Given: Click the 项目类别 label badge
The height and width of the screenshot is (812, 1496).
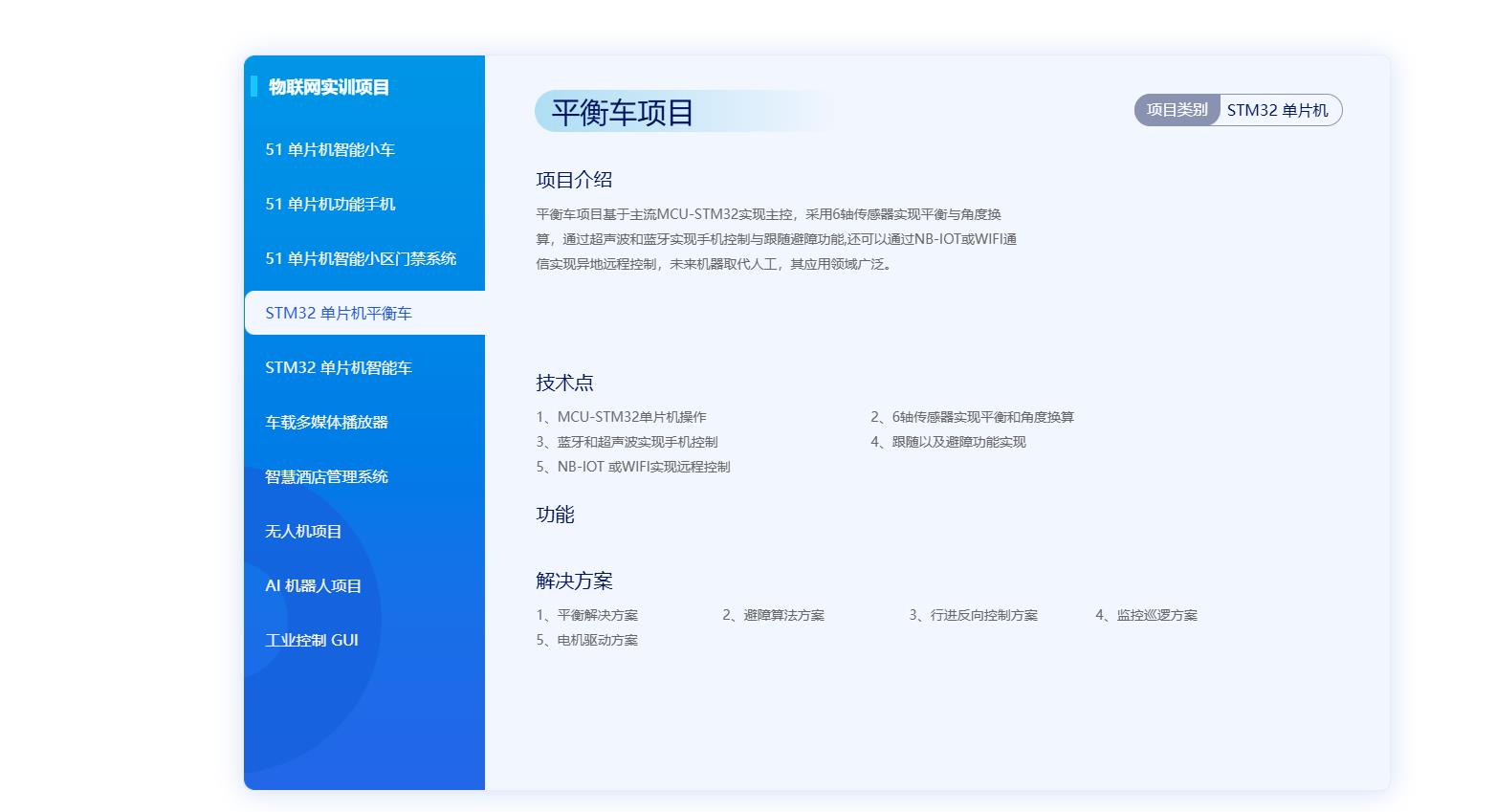Looking at the screenshot, I should 1177,110.
